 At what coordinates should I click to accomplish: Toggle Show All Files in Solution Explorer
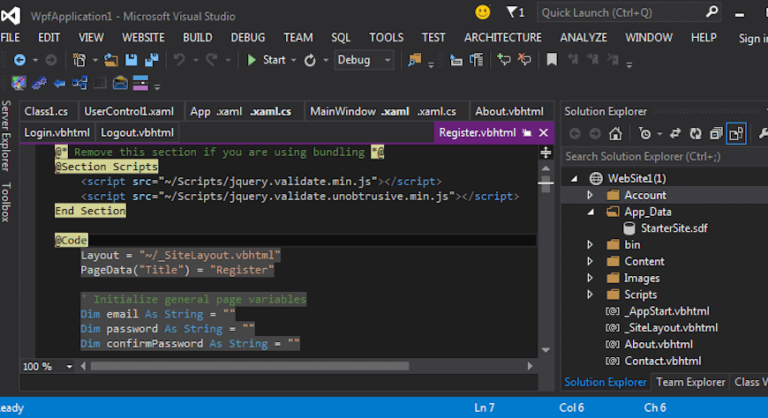[736, 133]
